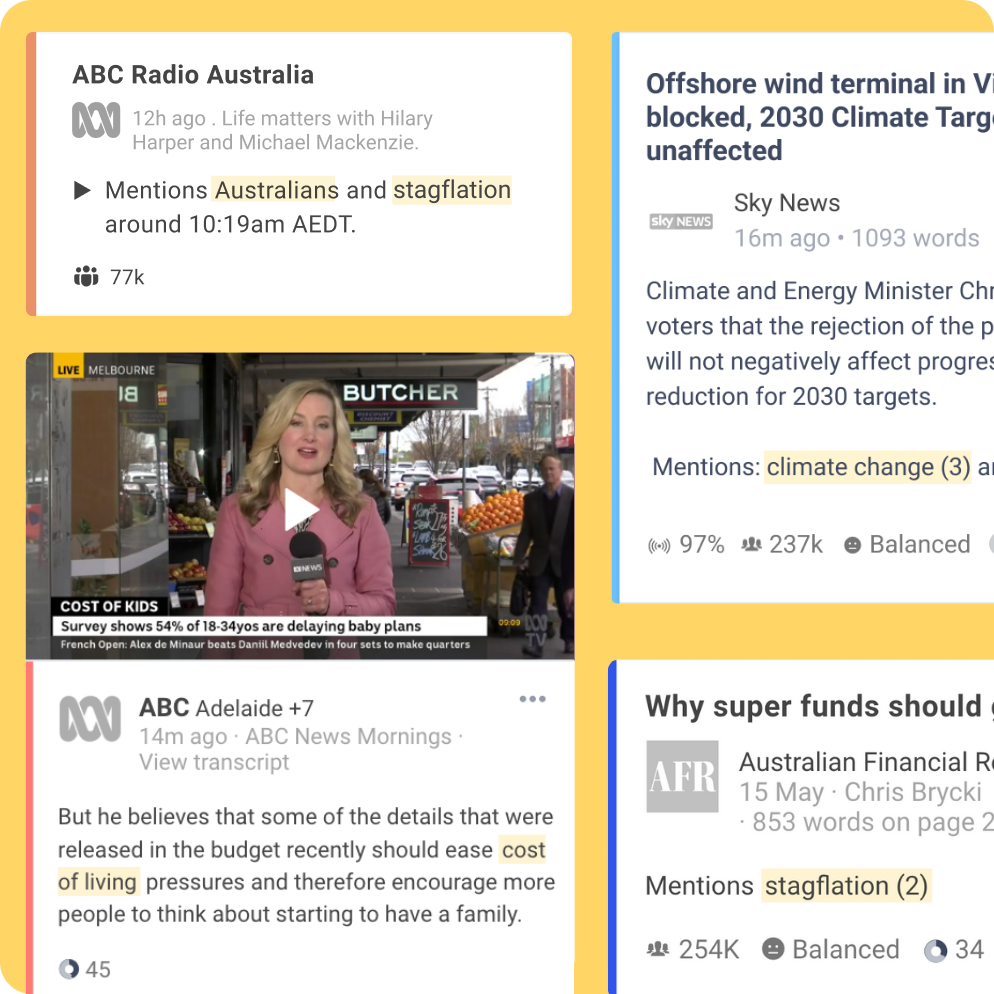
Task: Click the audience icon beside 77k
Action: click(x=86, y=276)
